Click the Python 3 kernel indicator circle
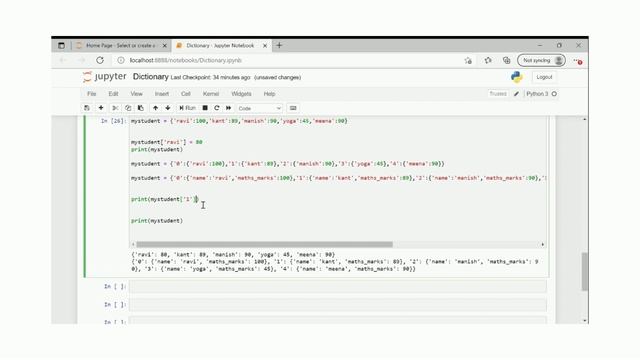640x360 pixels. pos(554,94)
